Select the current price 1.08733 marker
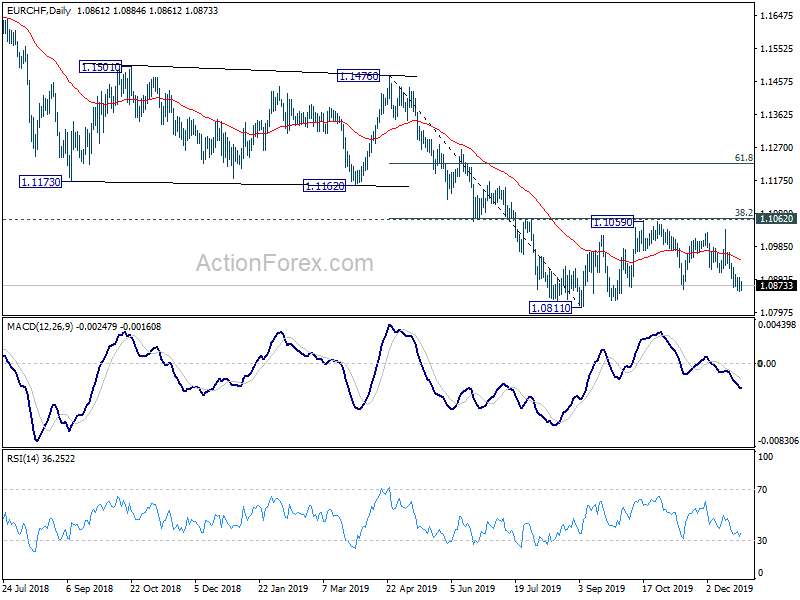The height and width of the screenshot is (600, 800). (x=777, y=286)
